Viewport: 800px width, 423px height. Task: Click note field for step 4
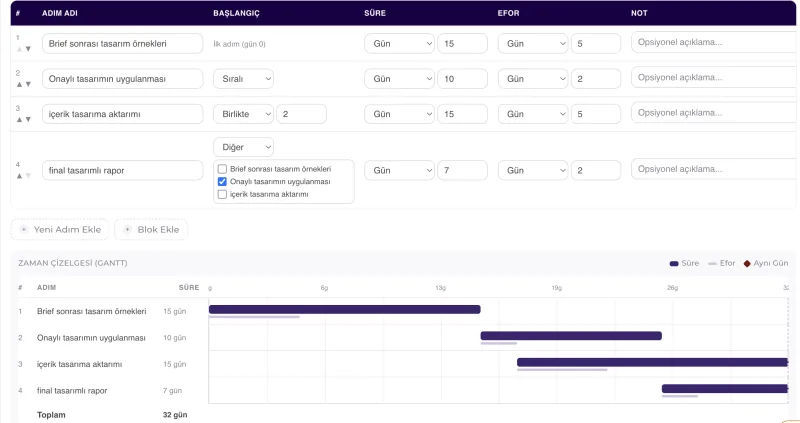pos(715,169)
